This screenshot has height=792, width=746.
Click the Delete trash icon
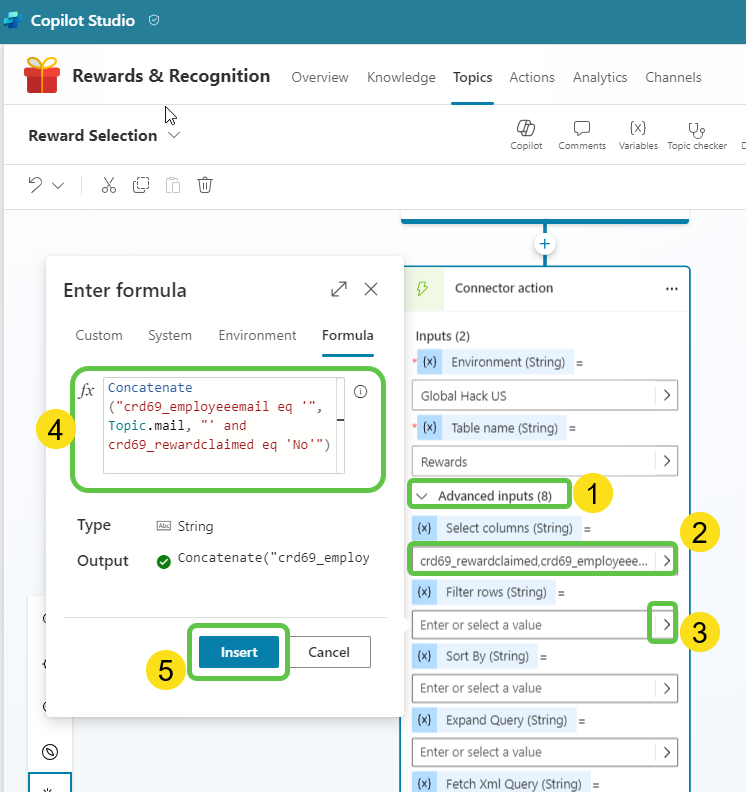click(x=205, y=185)
